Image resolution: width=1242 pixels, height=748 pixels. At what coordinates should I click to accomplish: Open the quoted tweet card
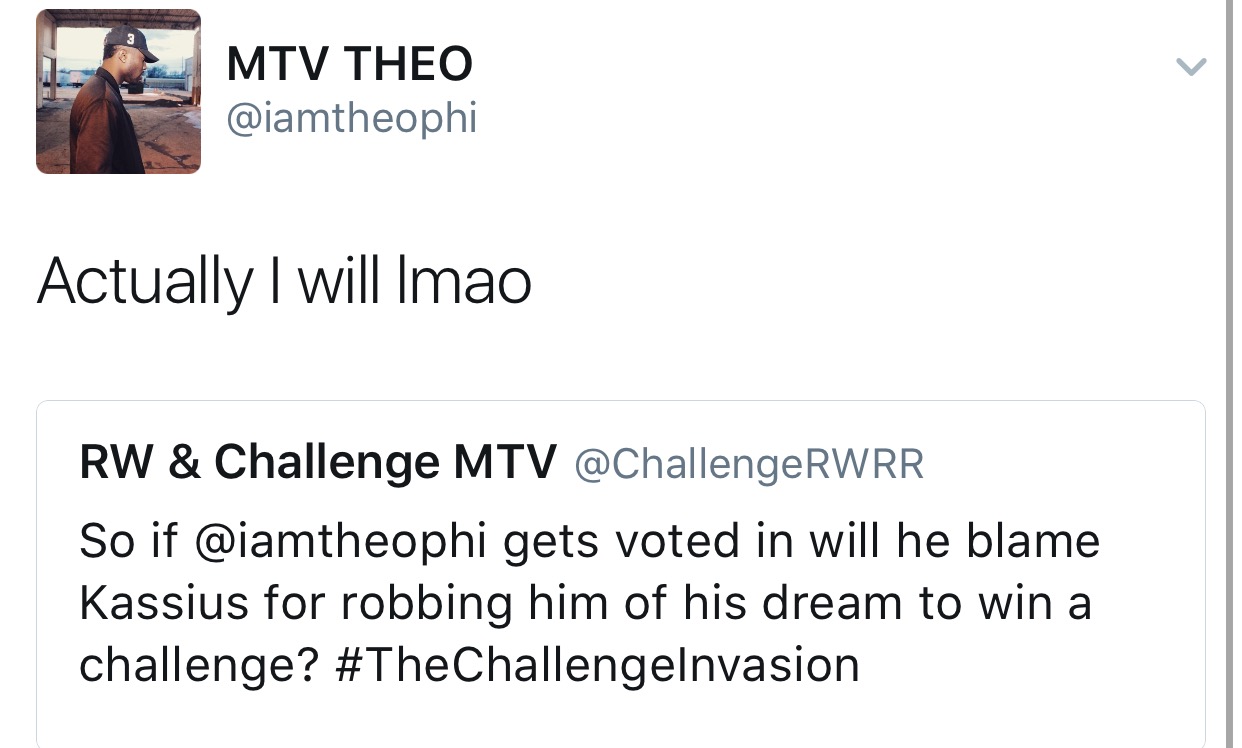tap(620, 574)
